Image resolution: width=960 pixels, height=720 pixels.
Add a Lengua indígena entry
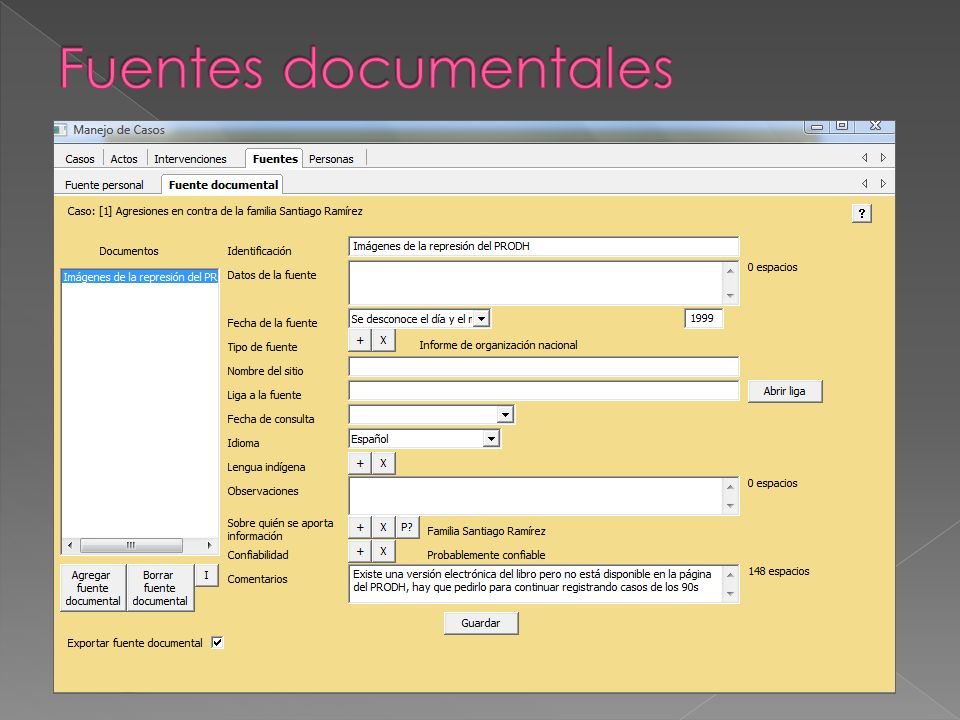(360, 463)
